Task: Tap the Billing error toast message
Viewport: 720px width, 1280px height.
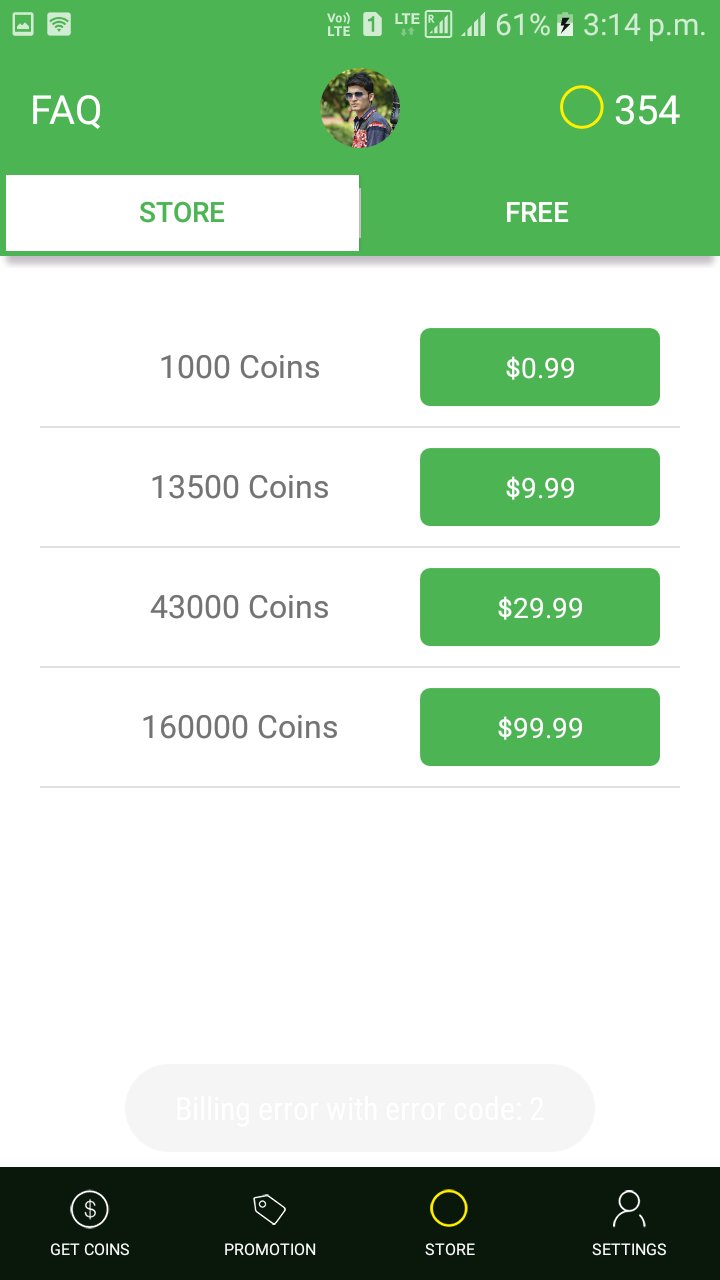Action: (360, 1108)
